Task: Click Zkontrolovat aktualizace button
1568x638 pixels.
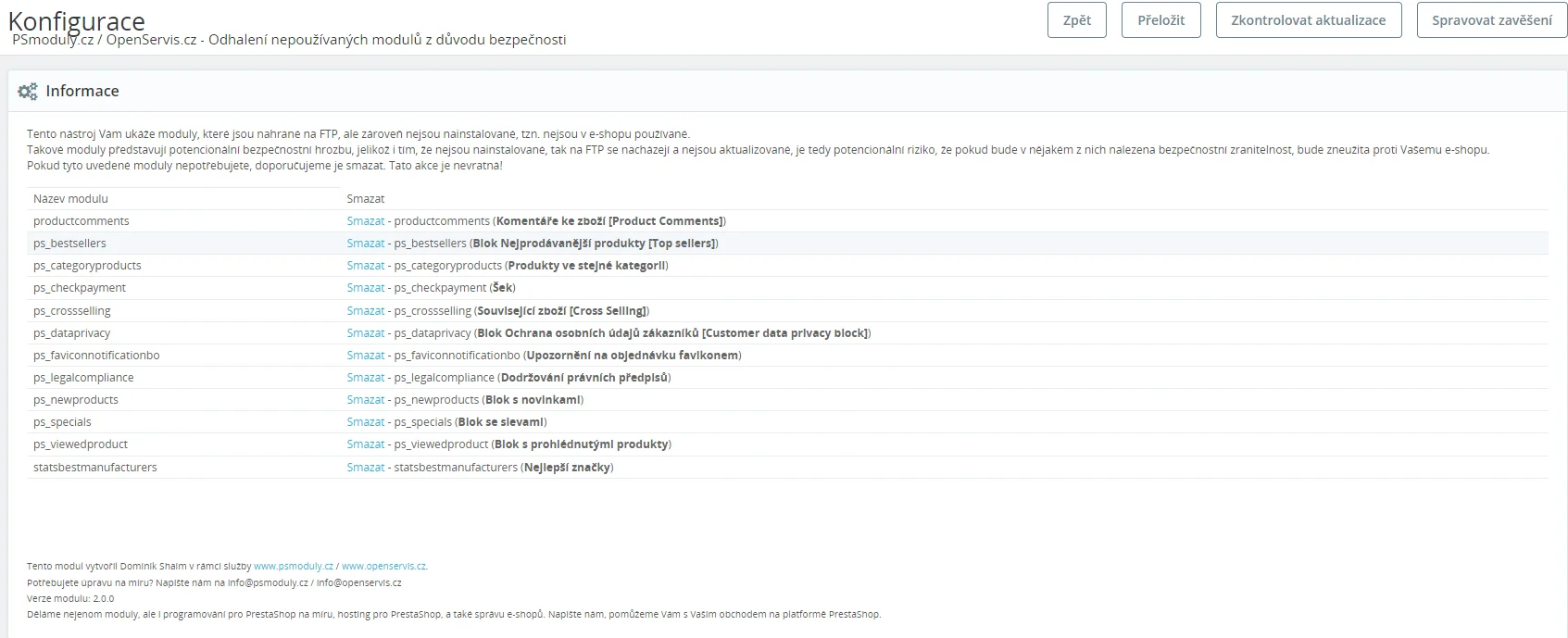Action: [x=1308, y=20]
